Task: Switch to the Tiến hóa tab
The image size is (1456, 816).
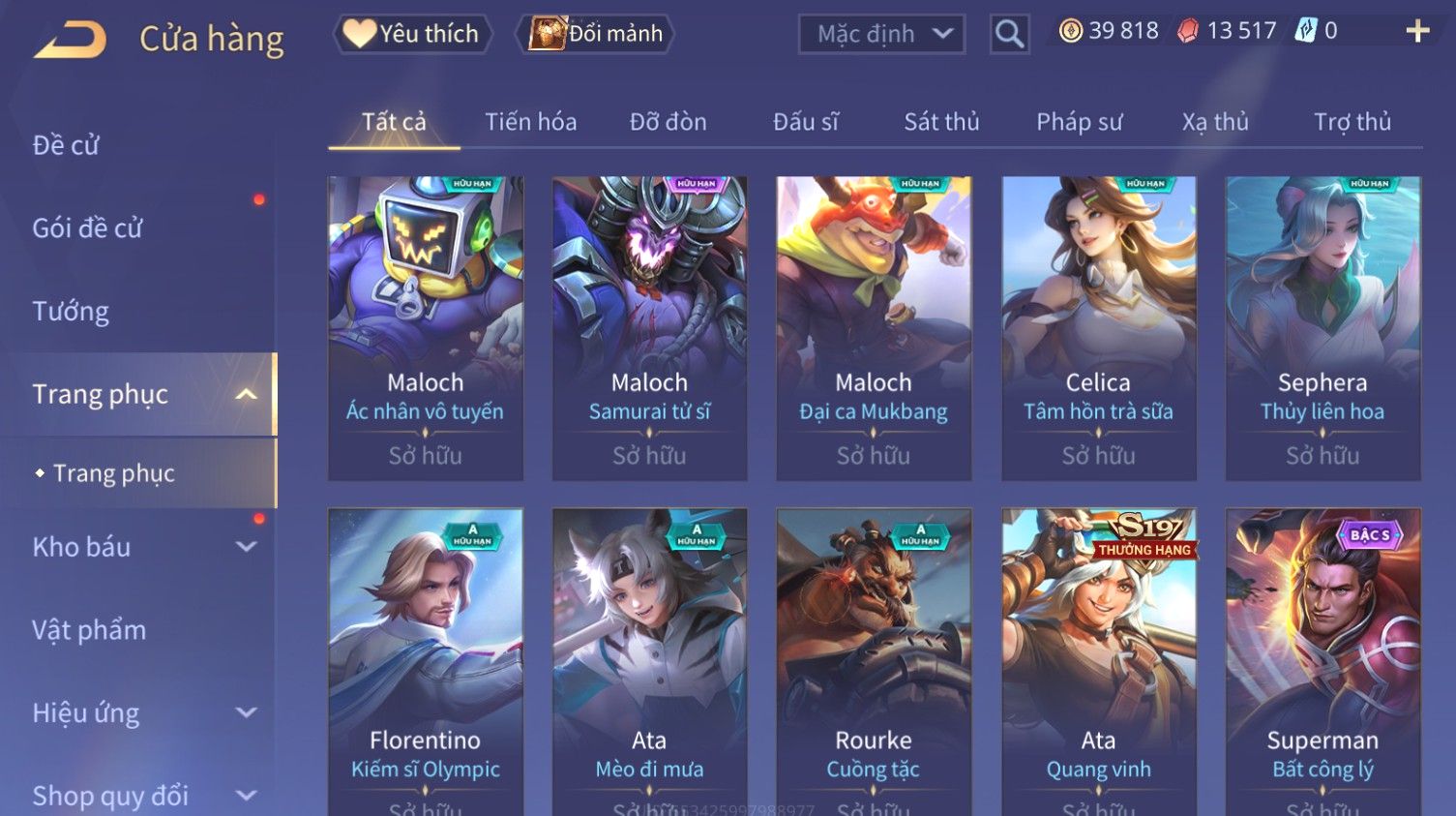Action: [530, 122]
